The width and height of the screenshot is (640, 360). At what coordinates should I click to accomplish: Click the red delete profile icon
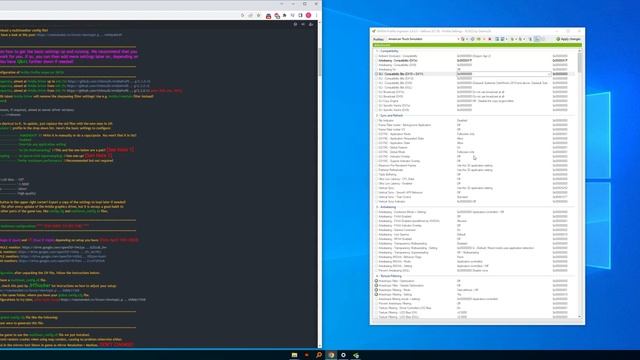pyautogui.click(x=490, y=39)
